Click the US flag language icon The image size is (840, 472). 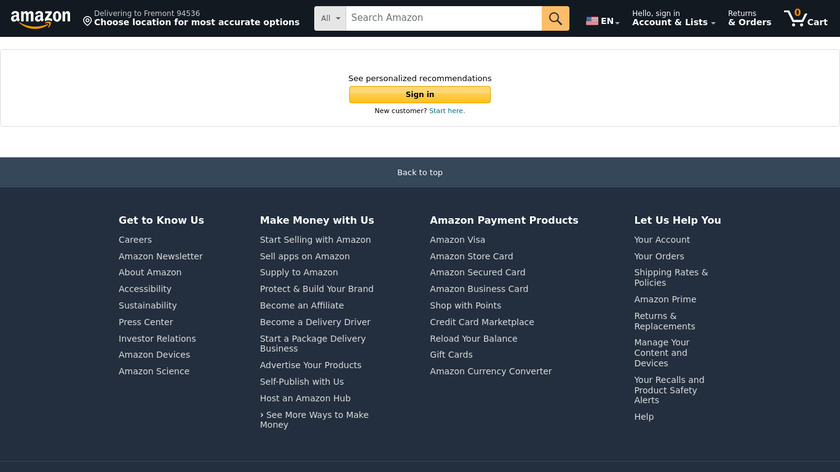click(592, 21)
